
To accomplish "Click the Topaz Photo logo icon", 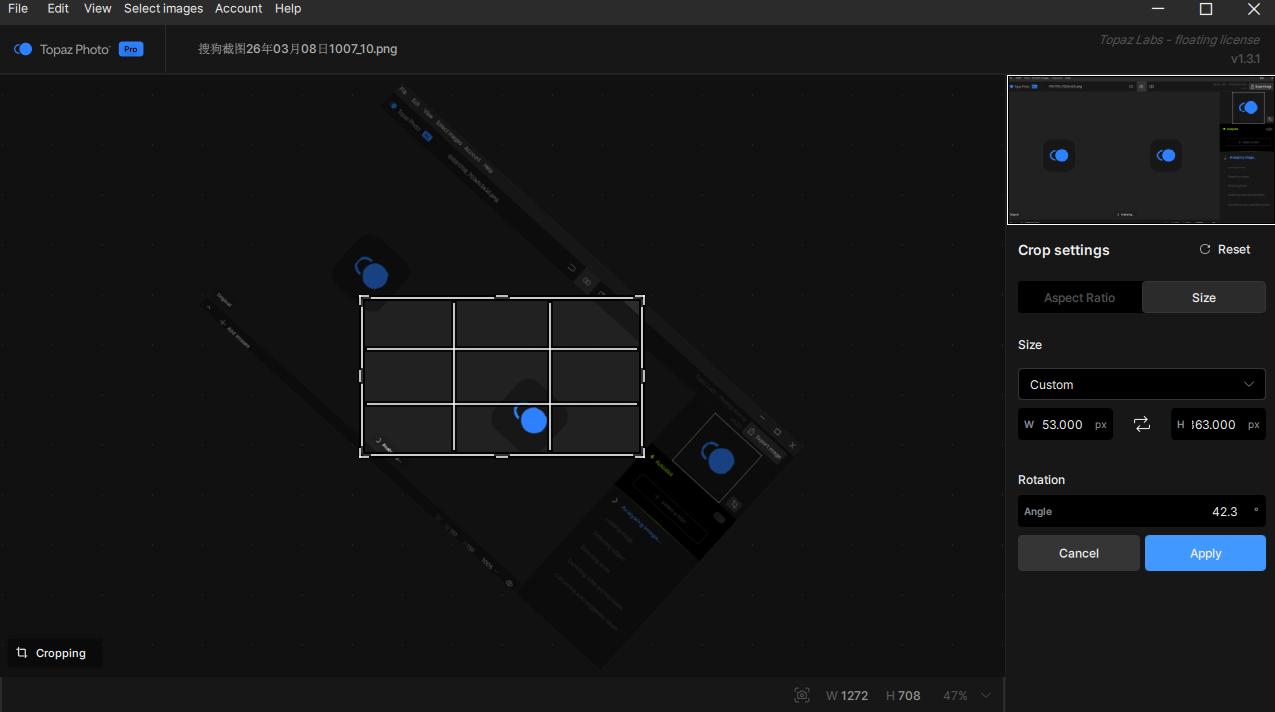I will (x=23, y=49).
